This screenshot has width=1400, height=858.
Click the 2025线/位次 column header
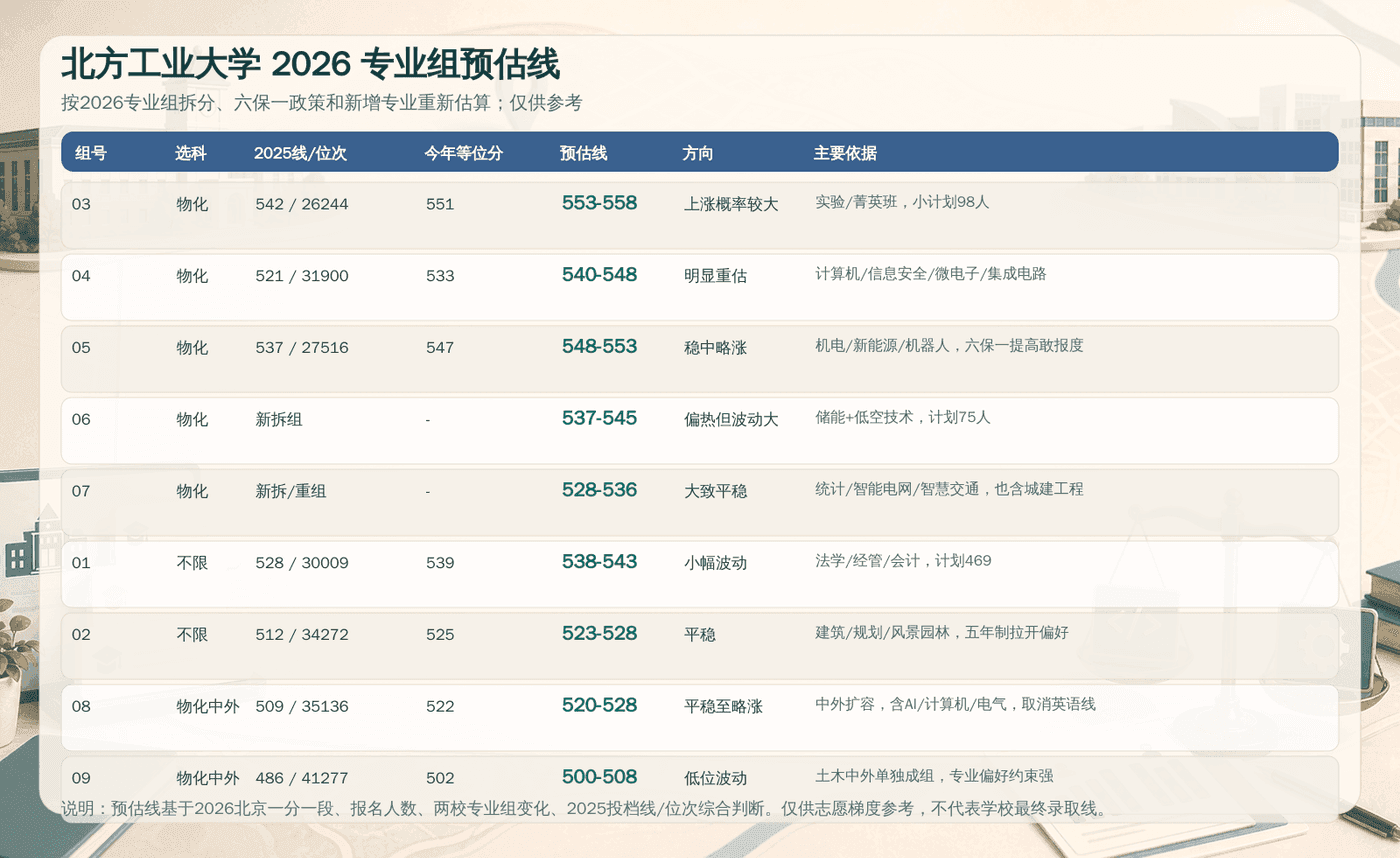coord(300,153)
